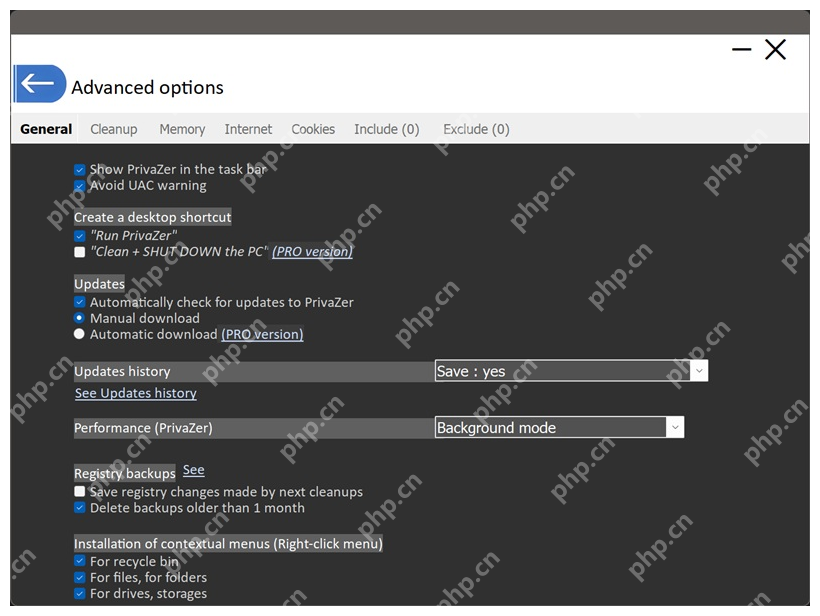Switch to the General tab
The image size is (820, 616).
click(x=46, y=129)
